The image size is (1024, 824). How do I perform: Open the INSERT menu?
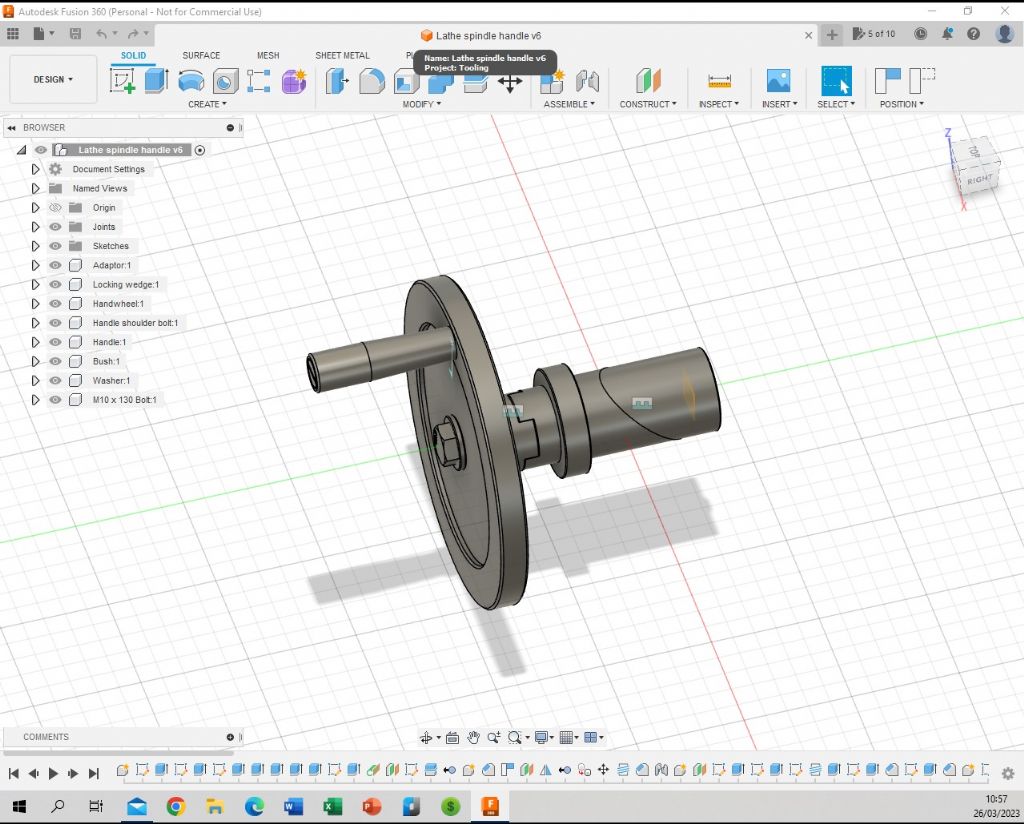(x=779, y=104)
